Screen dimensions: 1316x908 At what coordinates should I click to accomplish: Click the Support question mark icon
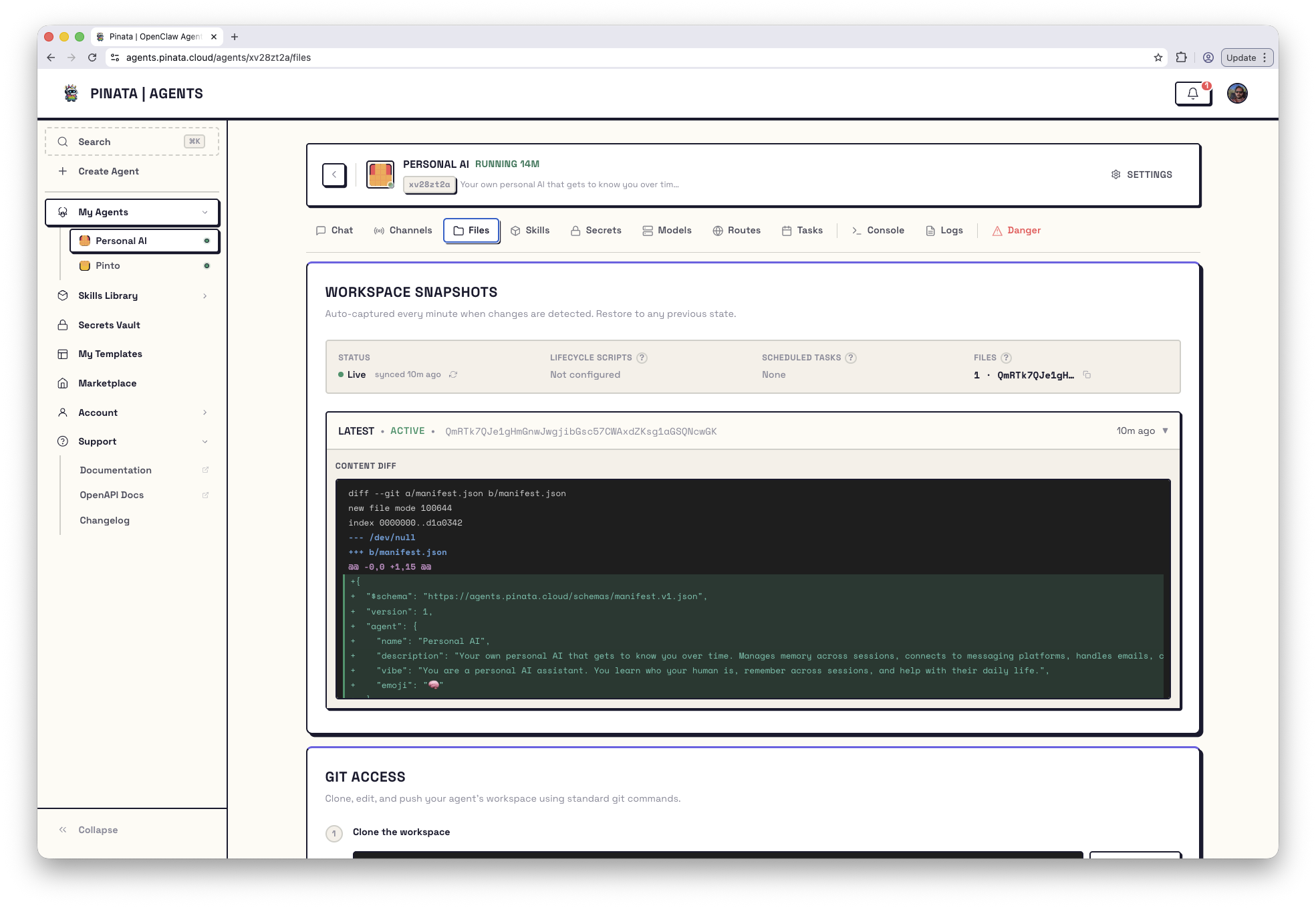pyautogui.click(x=63, y=442)
